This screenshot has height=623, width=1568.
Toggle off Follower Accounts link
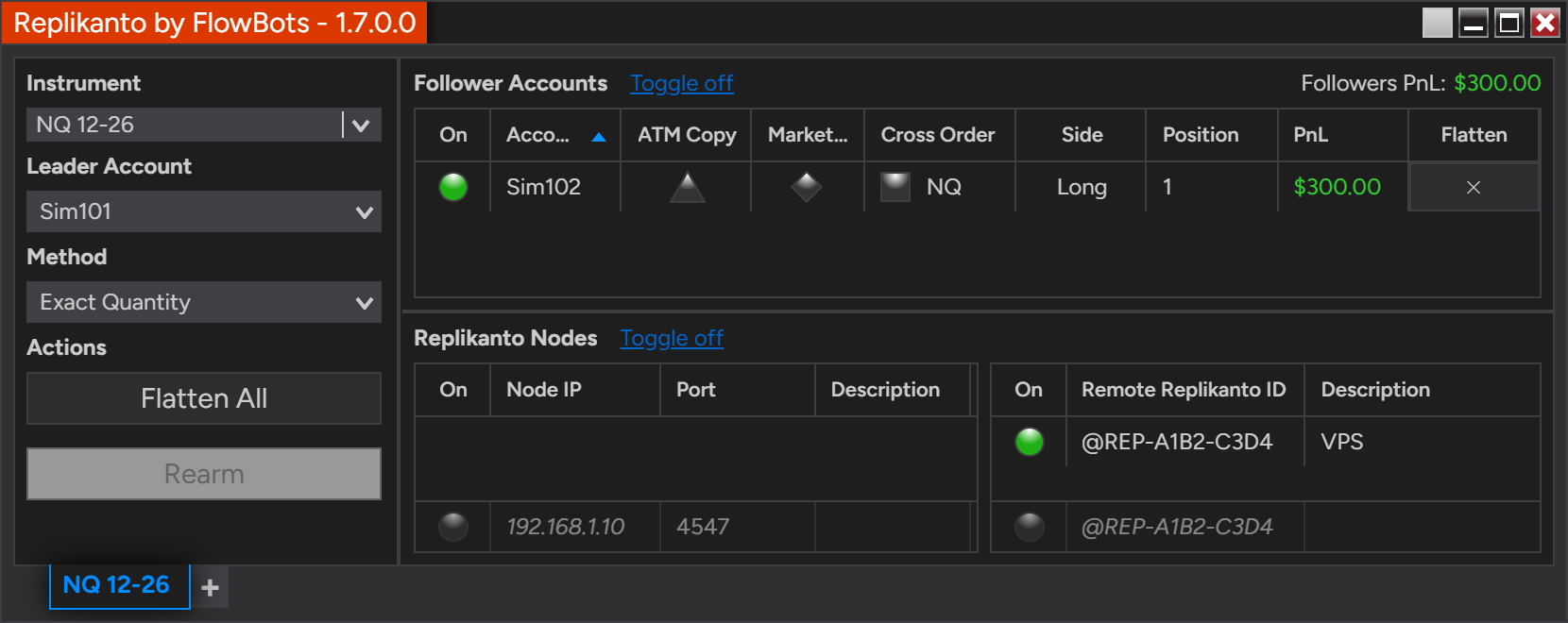(682, 83)
